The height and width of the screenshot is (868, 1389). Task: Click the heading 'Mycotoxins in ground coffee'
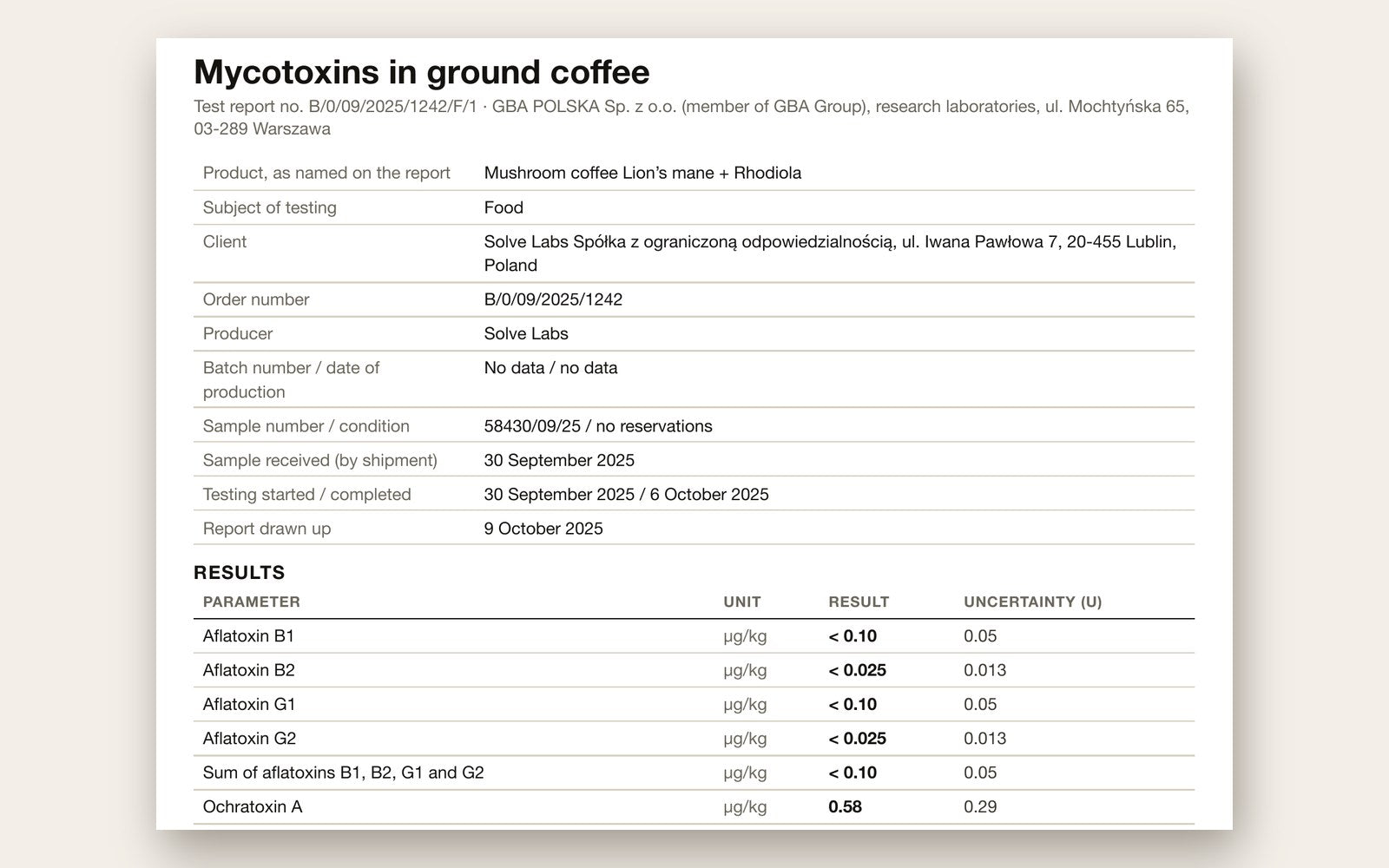[421, 73]
